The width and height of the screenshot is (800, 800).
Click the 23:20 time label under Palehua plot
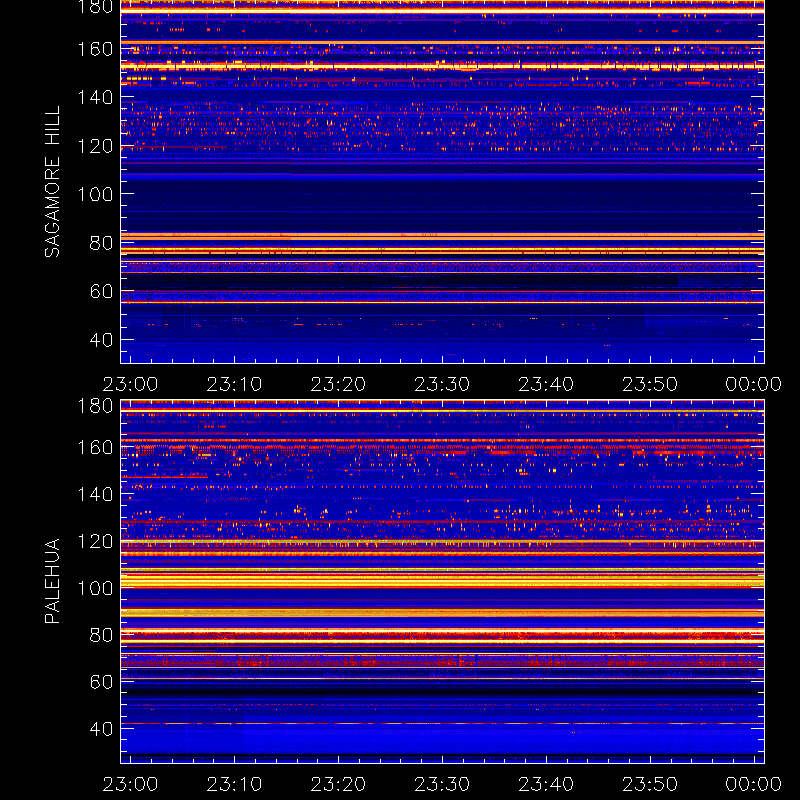coord(338,784)
